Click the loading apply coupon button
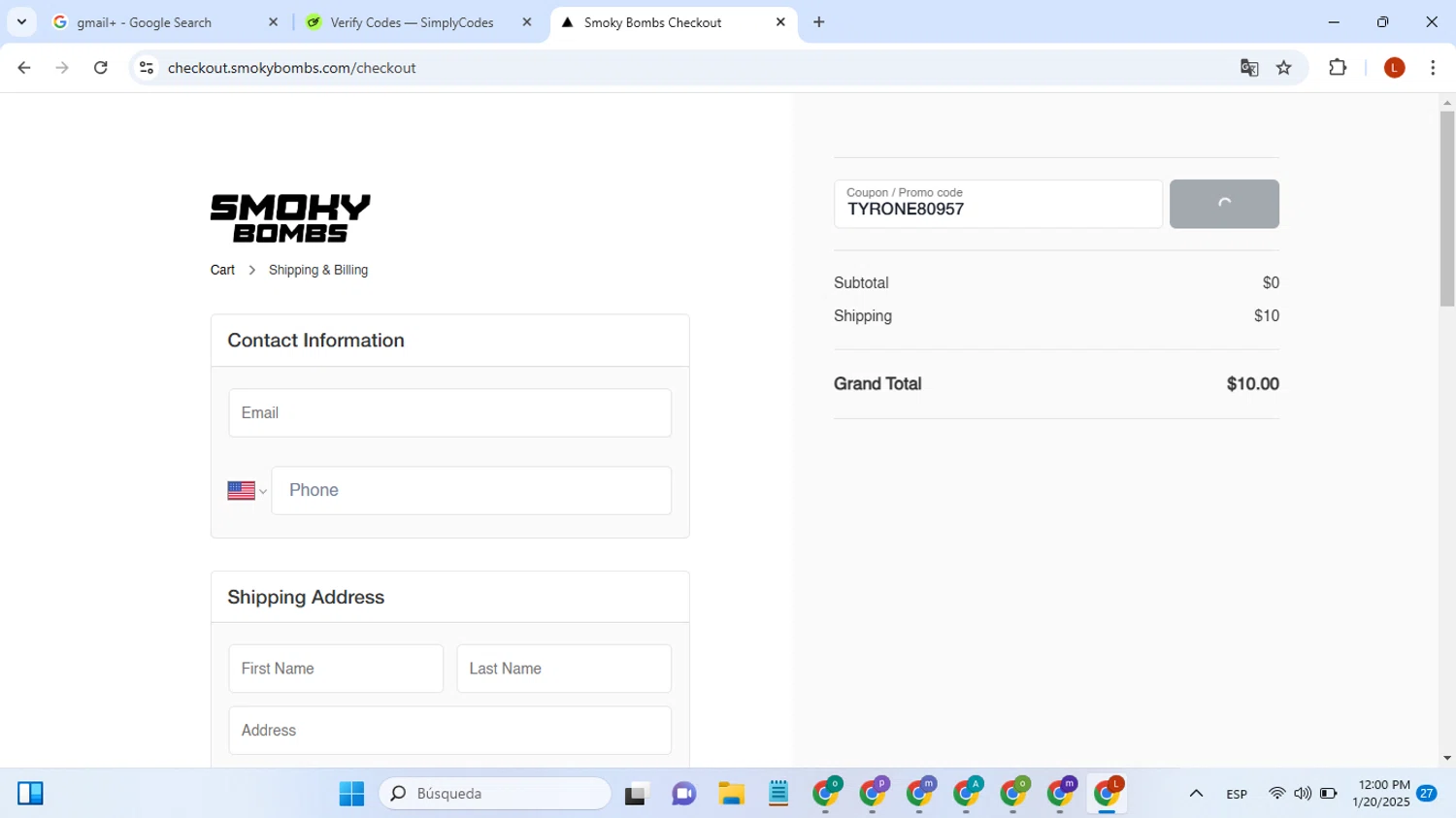Screen dimensions: 1456x818 tap(1224, 204)
